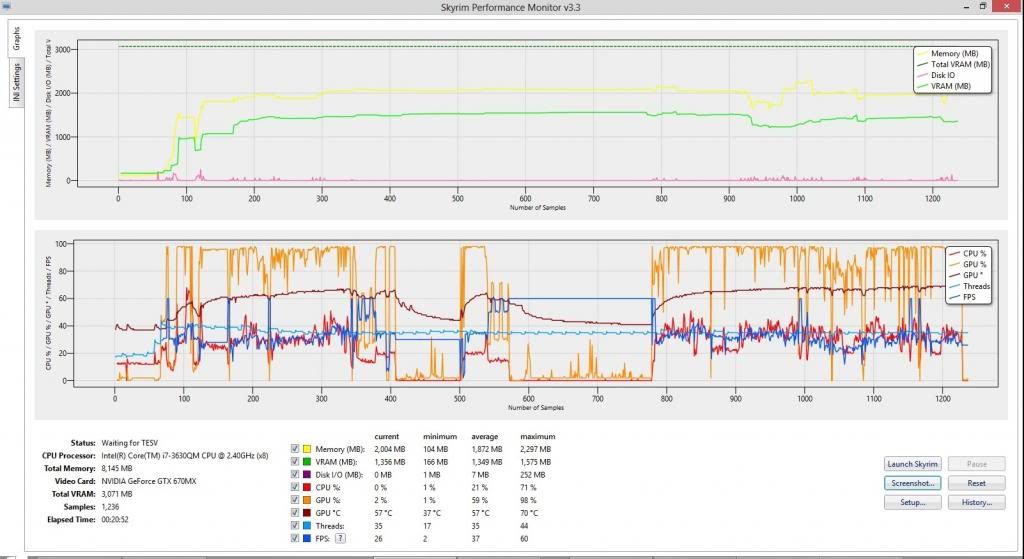The width and height of the screenshot is (1024, 559).
Task: Click Video Card value NVIDIA GeForce GTX 670MX
Action: tap(149, 481)
